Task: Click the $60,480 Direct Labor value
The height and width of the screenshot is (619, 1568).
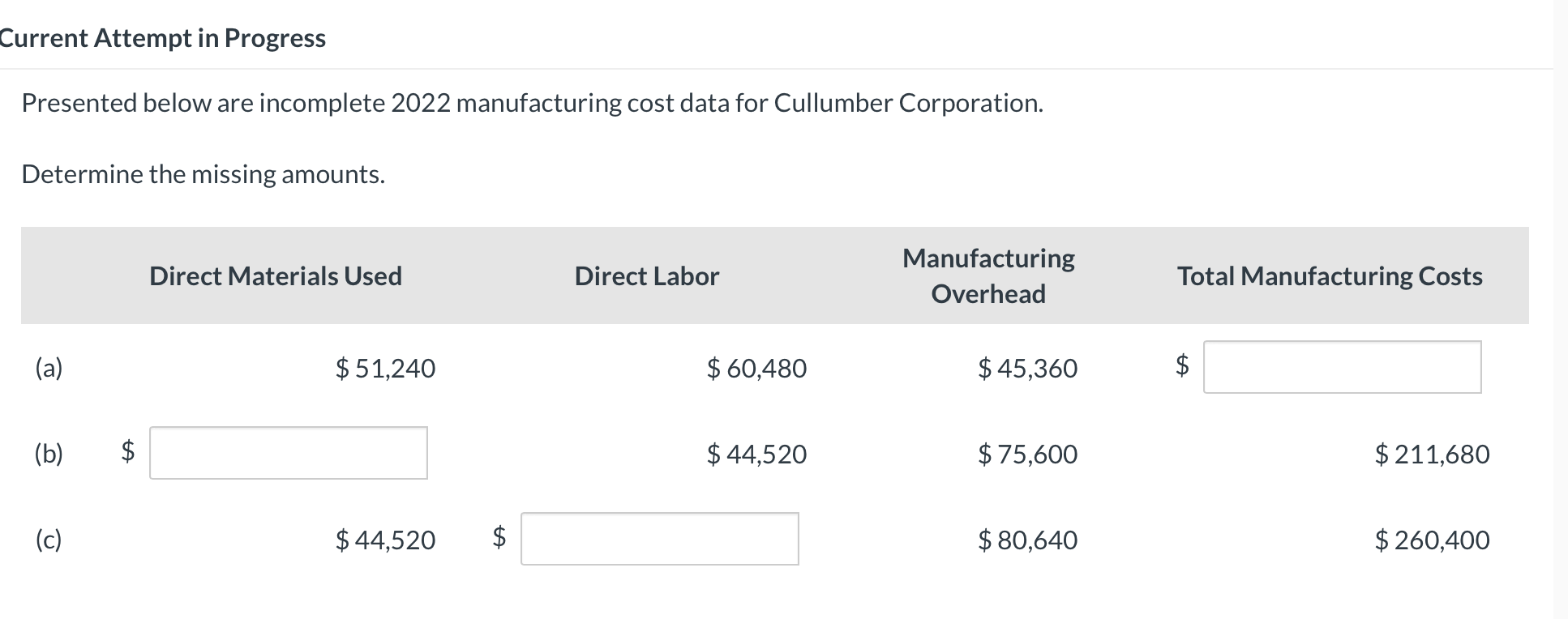Action: 756,369
